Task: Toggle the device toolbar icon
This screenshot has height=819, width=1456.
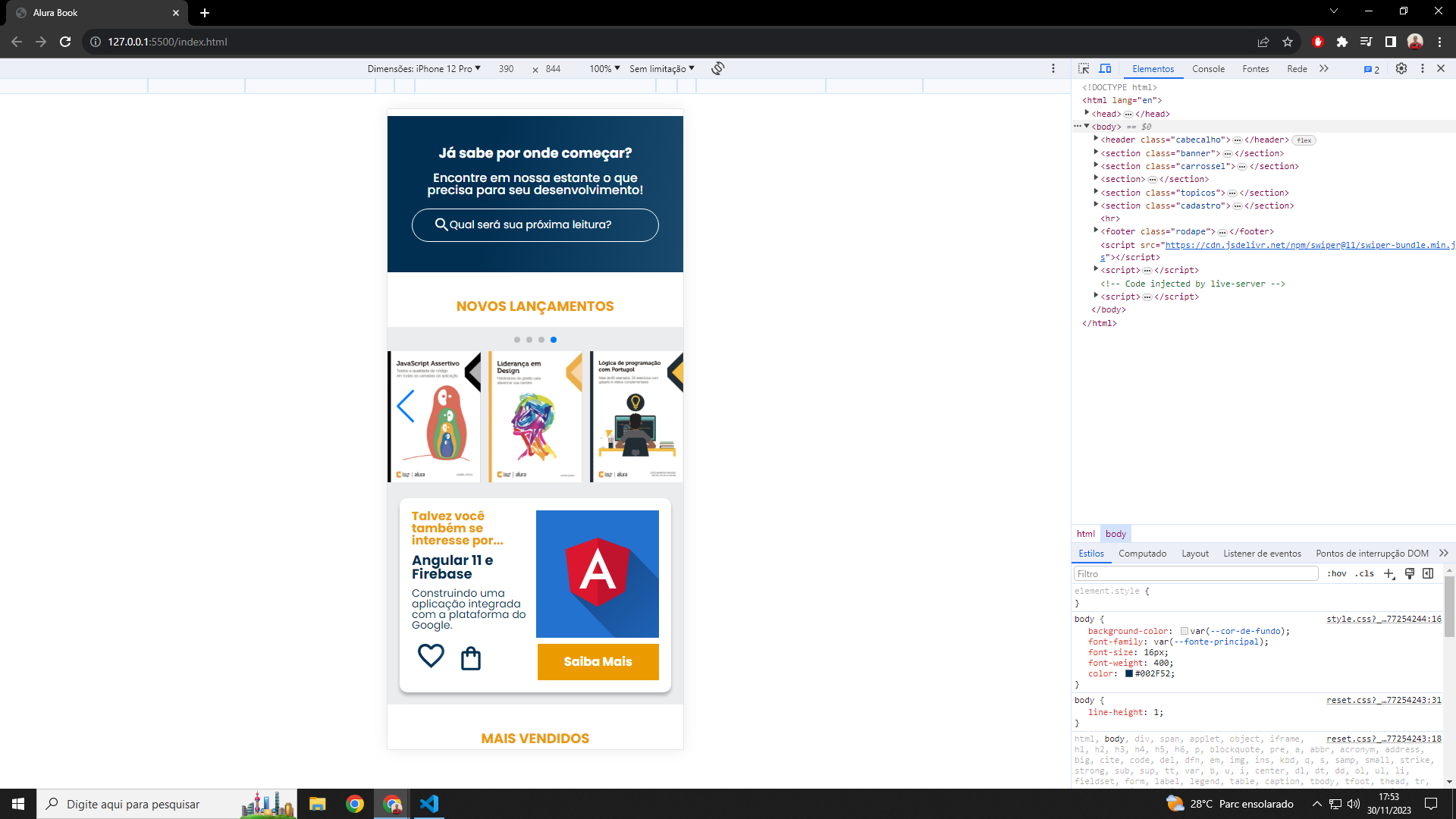Action: click(x=1106, y=68)
